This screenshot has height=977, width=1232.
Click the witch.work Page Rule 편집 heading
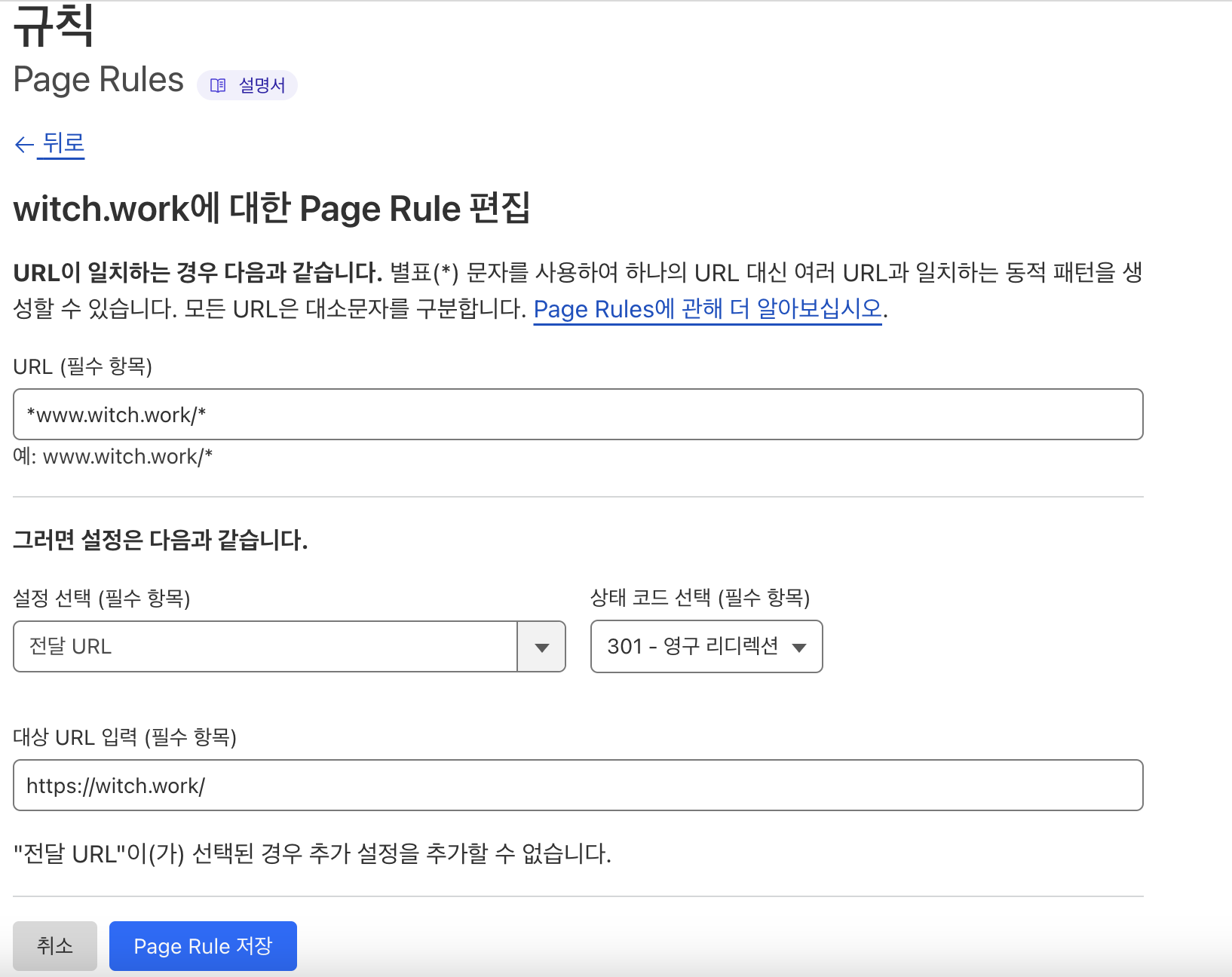coord(273,209)
